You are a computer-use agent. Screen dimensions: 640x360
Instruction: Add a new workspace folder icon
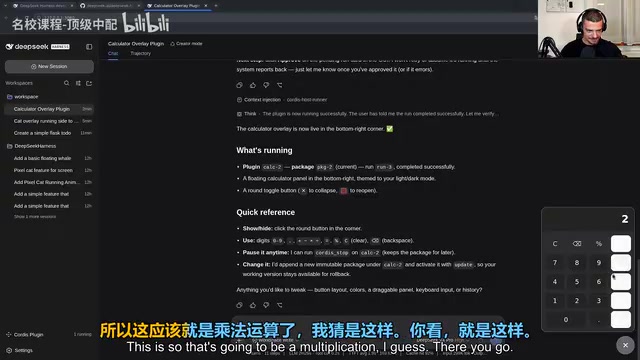tap(89, 83)
